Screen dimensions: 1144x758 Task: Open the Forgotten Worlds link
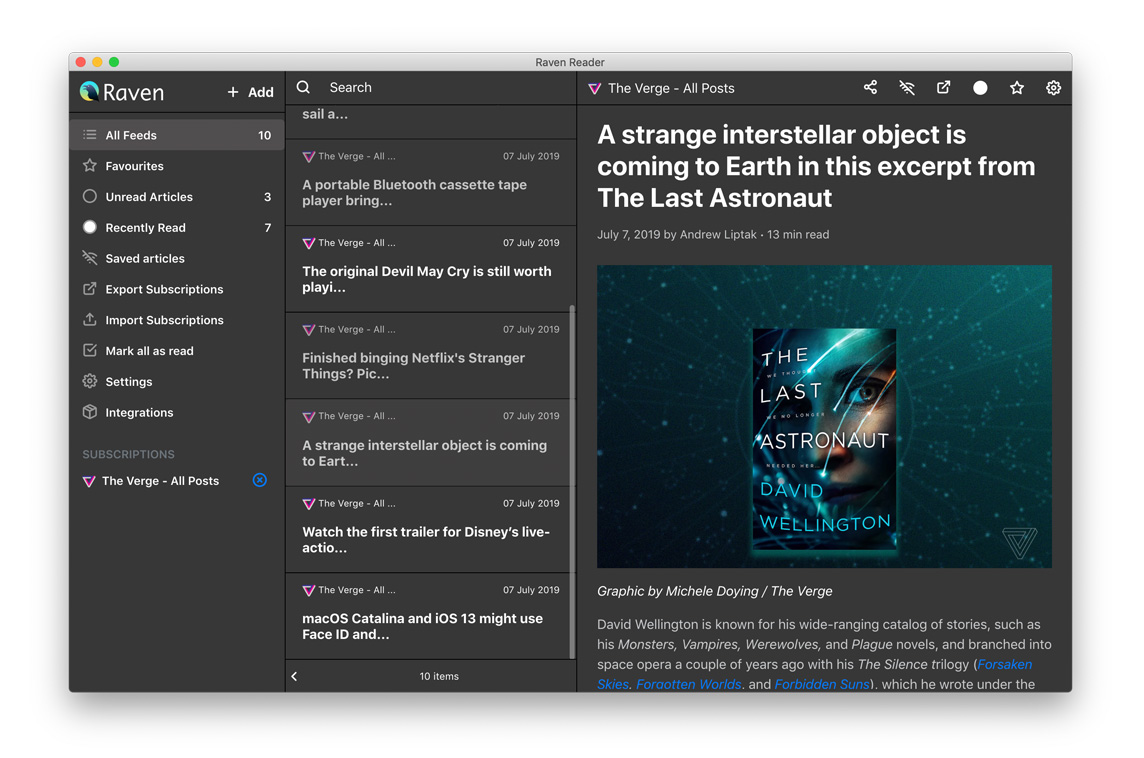pos(689,684)
